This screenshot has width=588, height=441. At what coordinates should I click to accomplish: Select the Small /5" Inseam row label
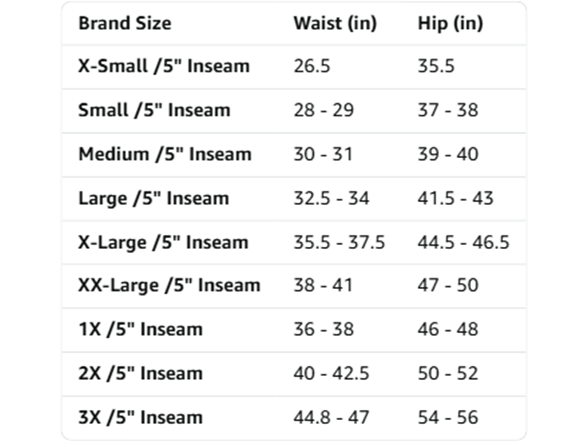click(x=154, y=110)
